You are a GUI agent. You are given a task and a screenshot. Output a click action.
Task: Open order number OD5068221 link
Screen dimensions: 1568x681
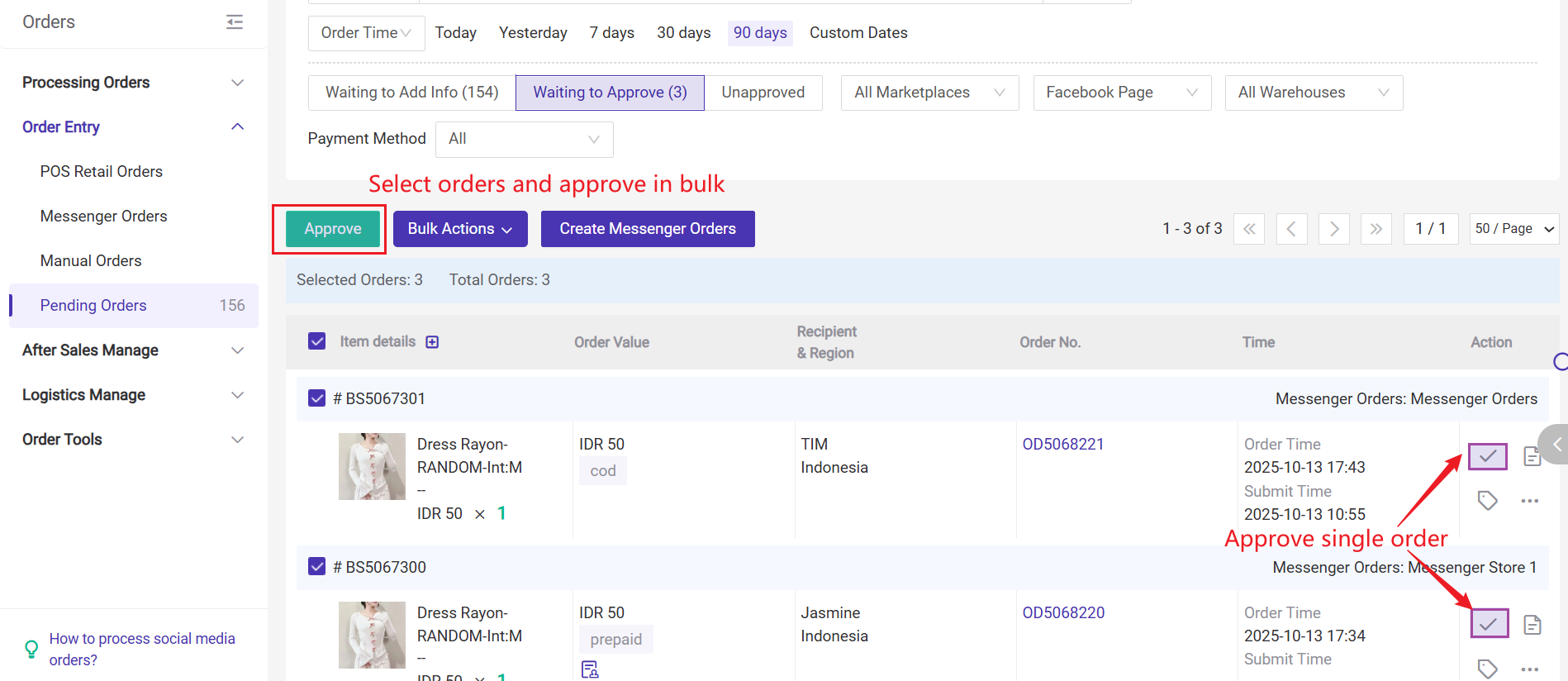[1062, 444]
